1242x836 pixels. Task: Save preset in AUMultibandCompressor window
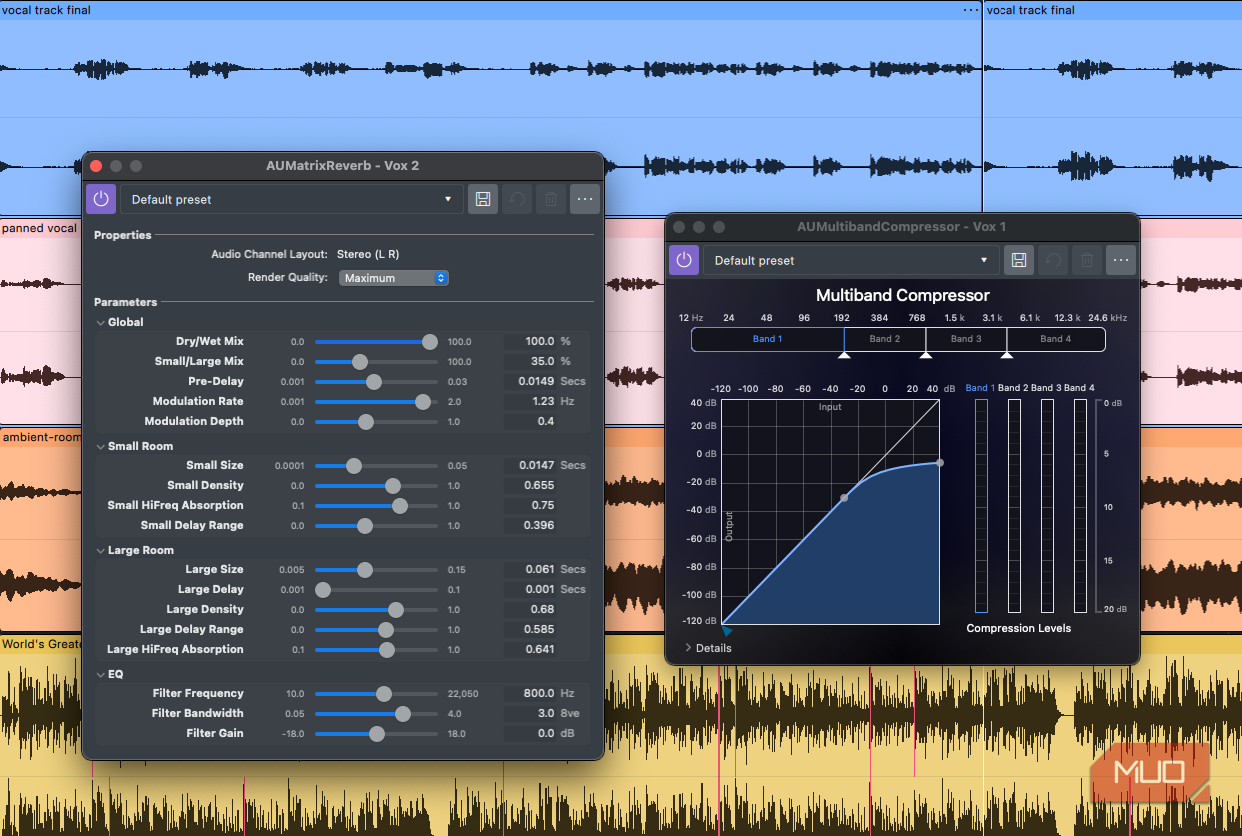1019,260
